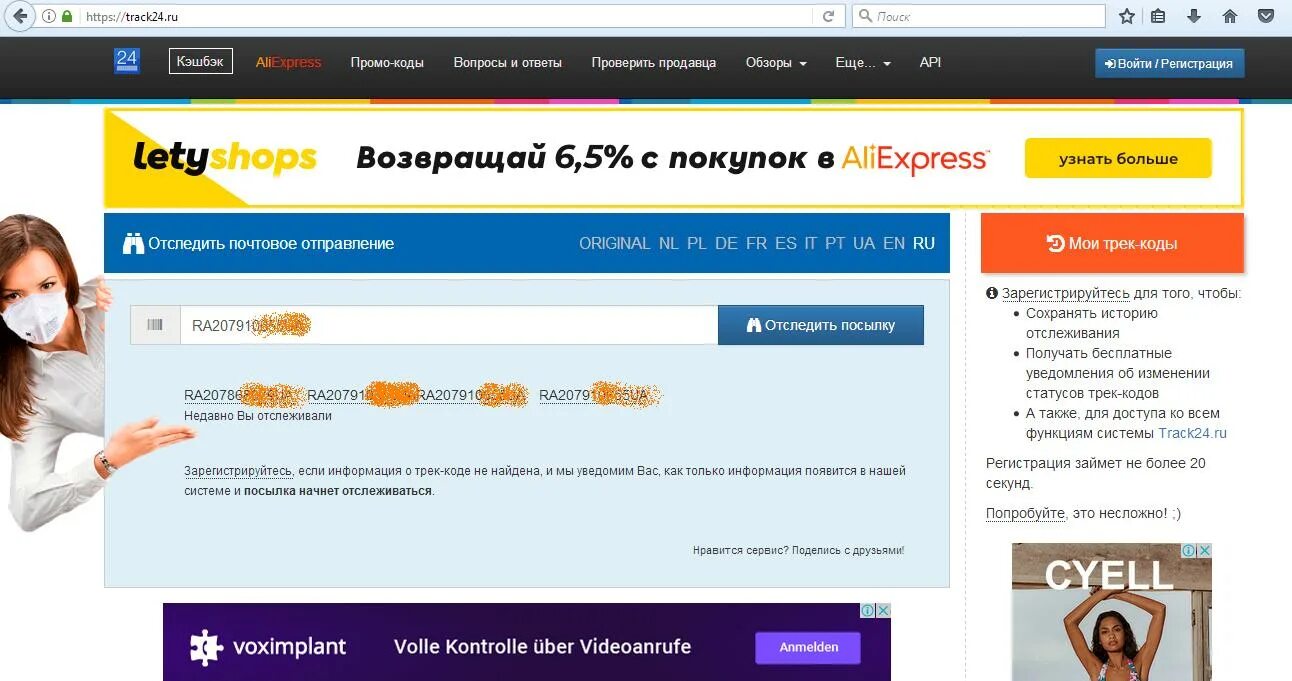Click the barcode icon beside tracking field
Screen dimensions: 1292x681
155,325
